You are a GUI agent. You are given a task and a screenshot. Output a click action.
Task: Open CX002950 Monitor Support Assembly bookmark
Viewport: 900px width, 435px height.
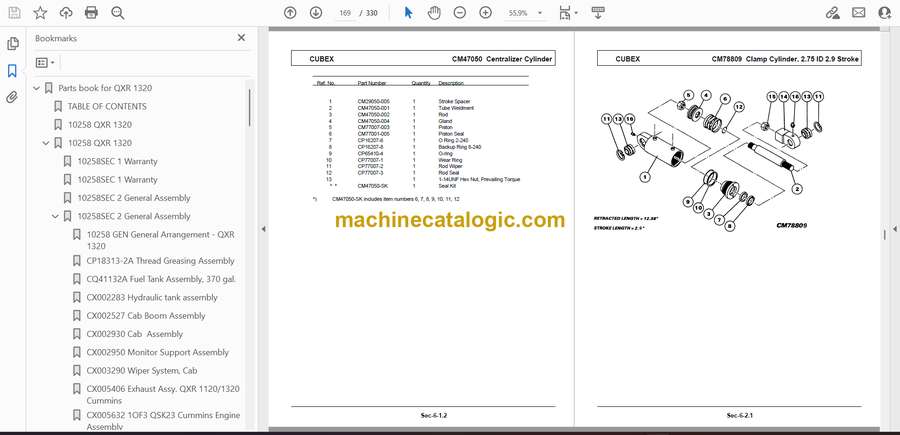(x=158, y=352)
